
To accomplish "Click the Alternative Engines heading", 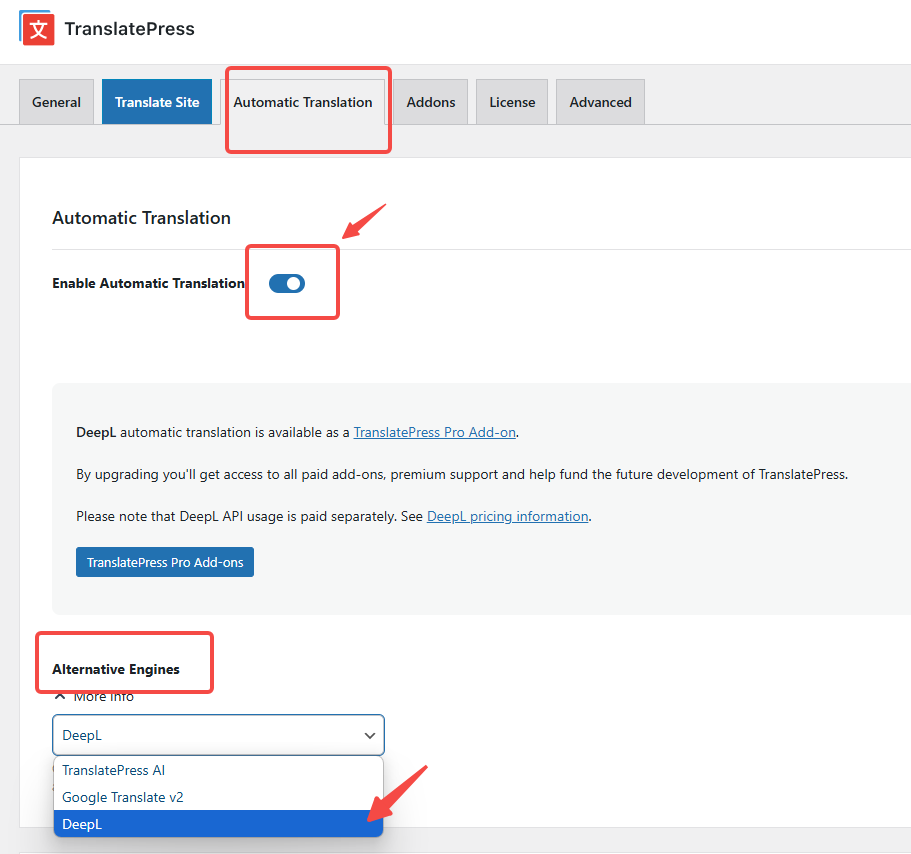I will click(116, 669).
